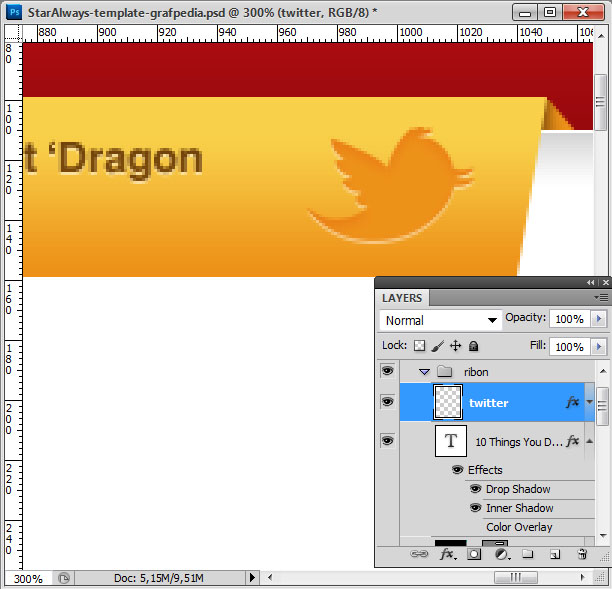Click the 'Dragon' text on the canvas
This screenshot has width=612, height=589.
tap(125, 160)
